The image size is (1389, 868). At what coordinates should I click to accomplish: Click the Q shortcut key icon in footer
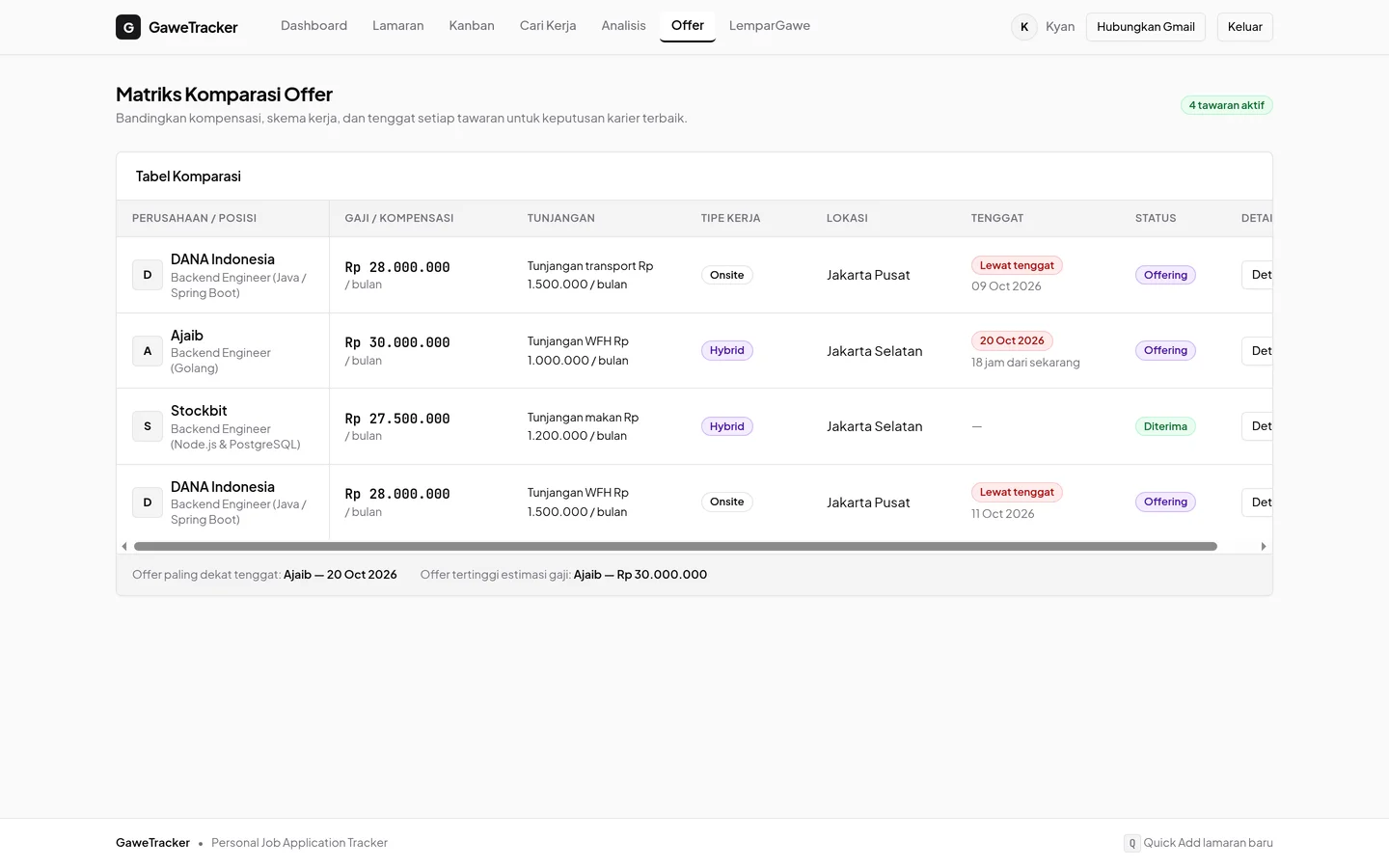coord(1132,843)
